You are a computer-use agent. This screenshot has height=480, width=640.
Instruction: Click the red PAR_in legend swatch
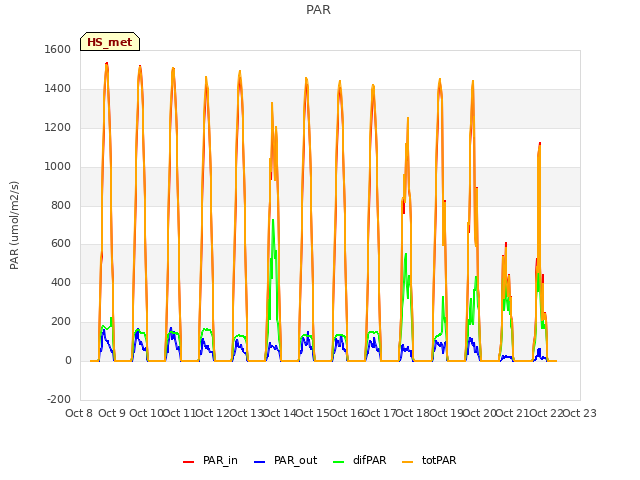pos(189,462)
